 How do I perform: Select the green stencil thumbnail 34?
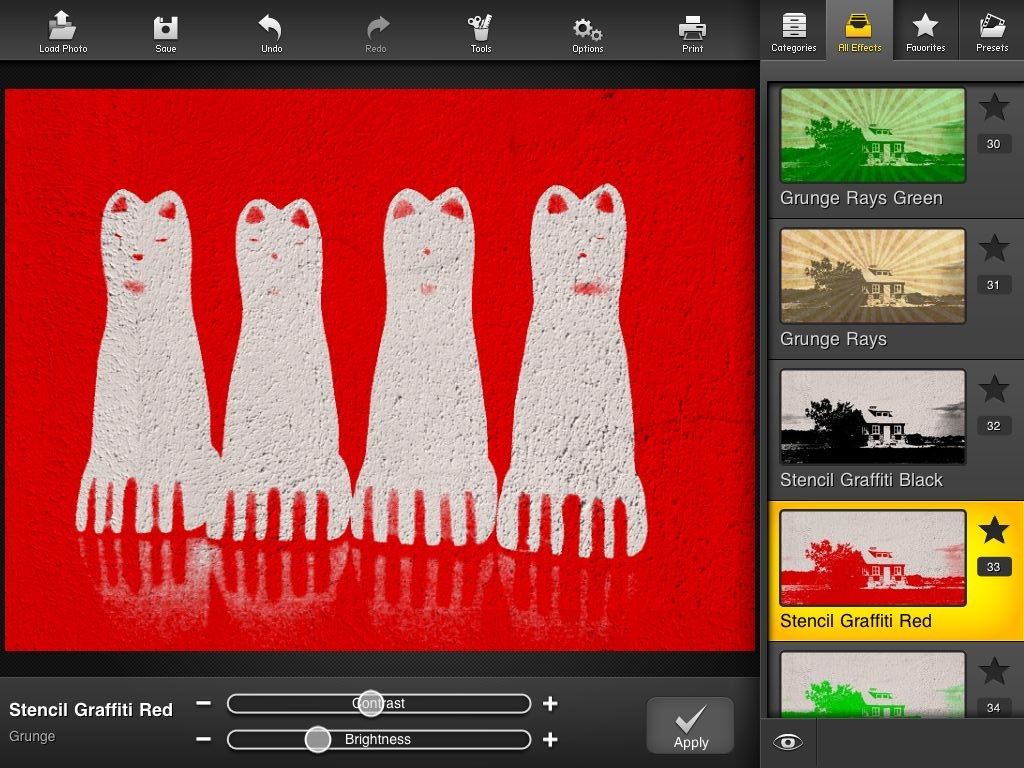coord(872,684)
